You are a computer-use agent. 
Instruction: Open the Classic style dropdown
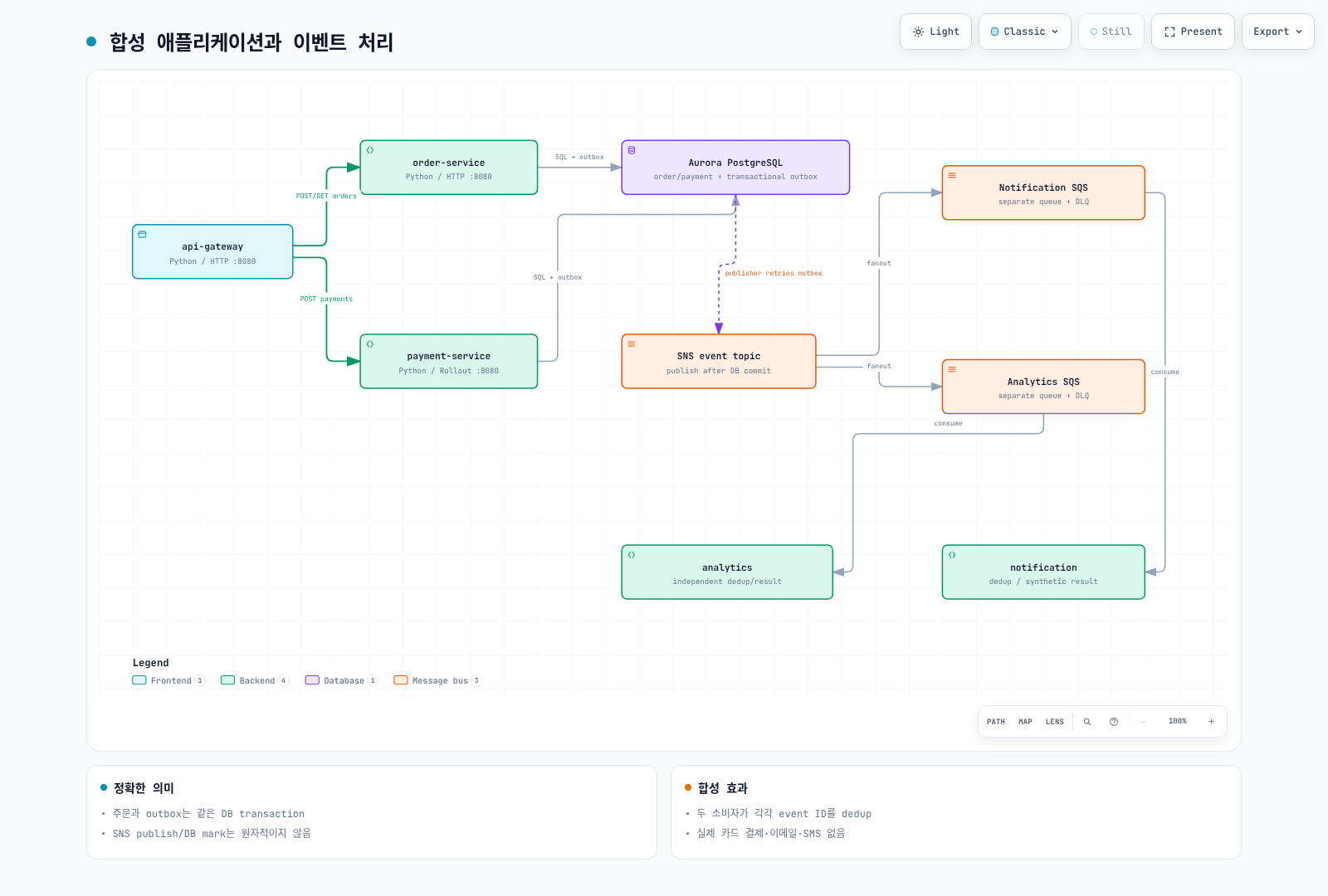[1024, 32]
